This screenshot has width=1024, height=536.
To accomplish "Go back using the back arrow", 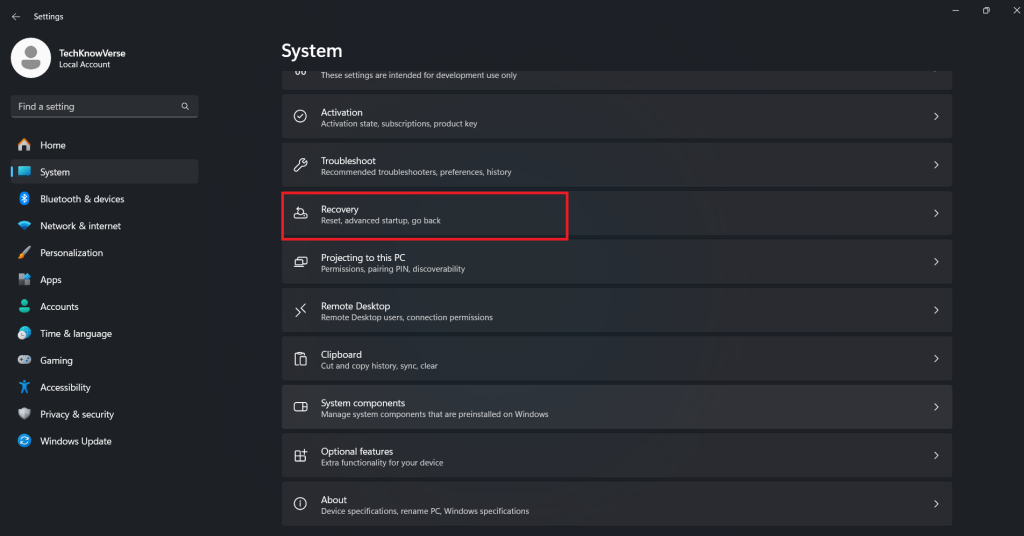I will (x=15, y=17).
